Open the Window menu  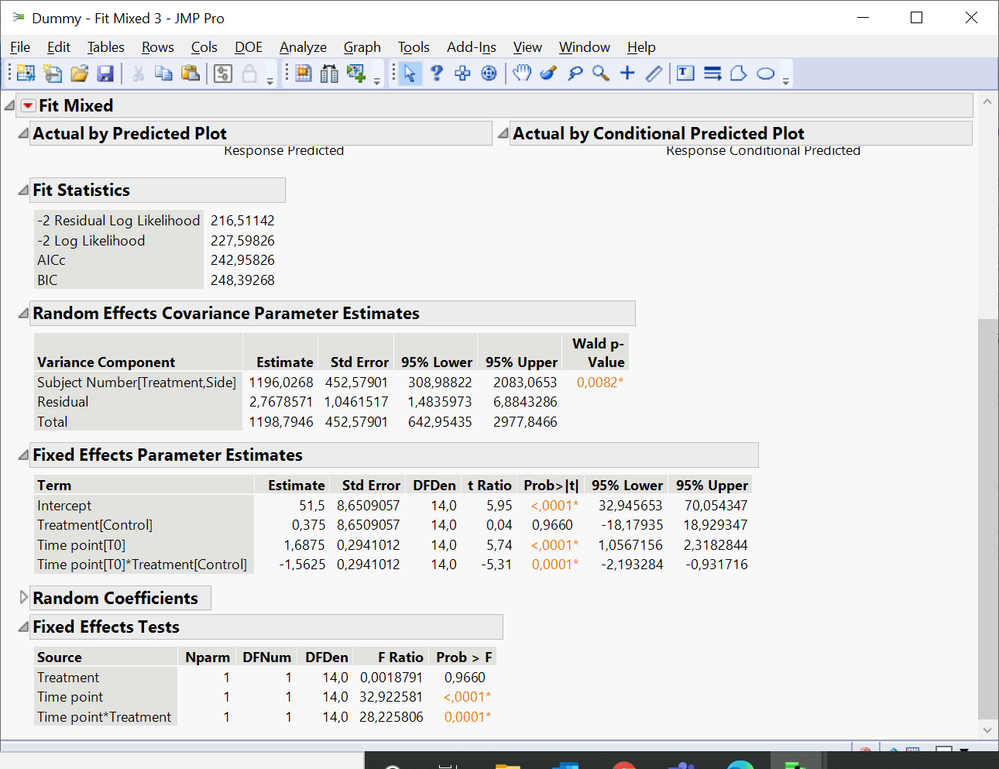pos(584,47)
